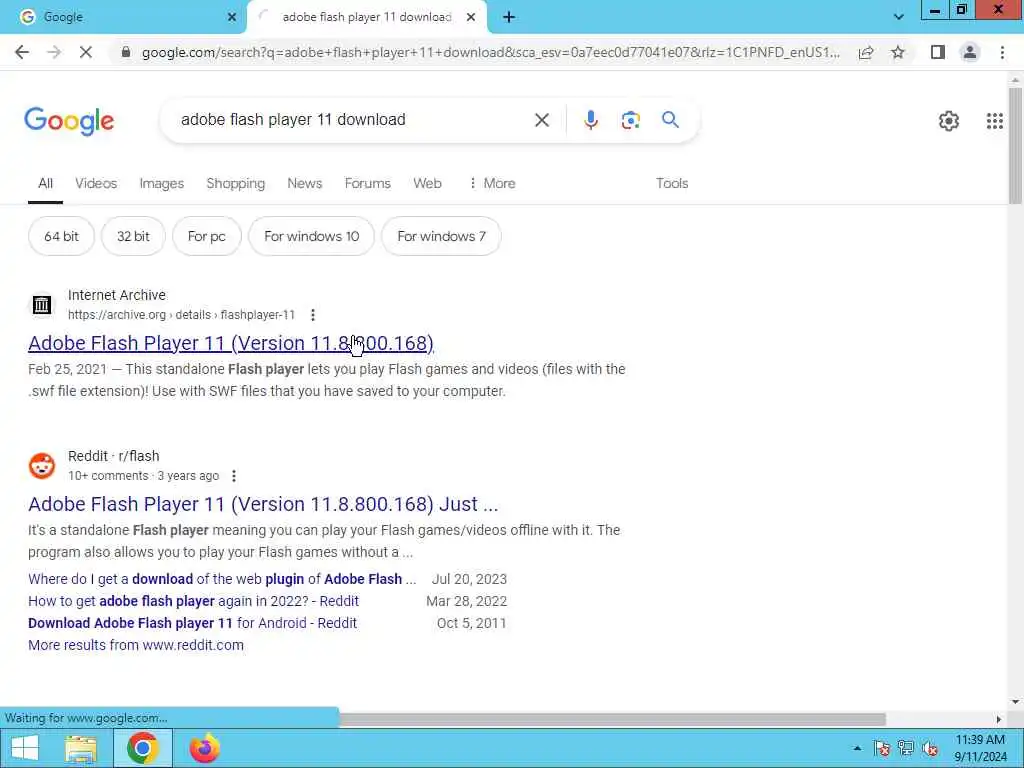Toggle the browser side panel
Image resolution: width=1024 pixels, height=768 pixels.
coord(938,52)
